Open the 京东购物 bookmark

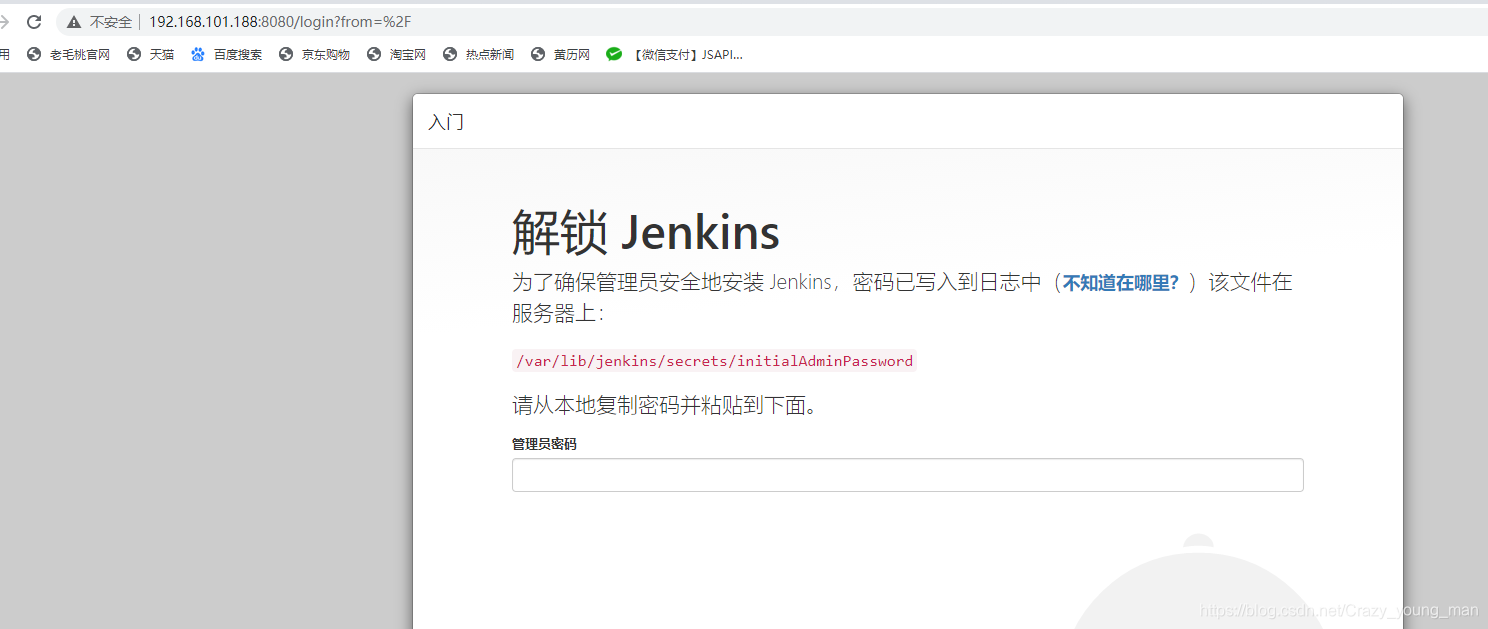coord(315,55)
